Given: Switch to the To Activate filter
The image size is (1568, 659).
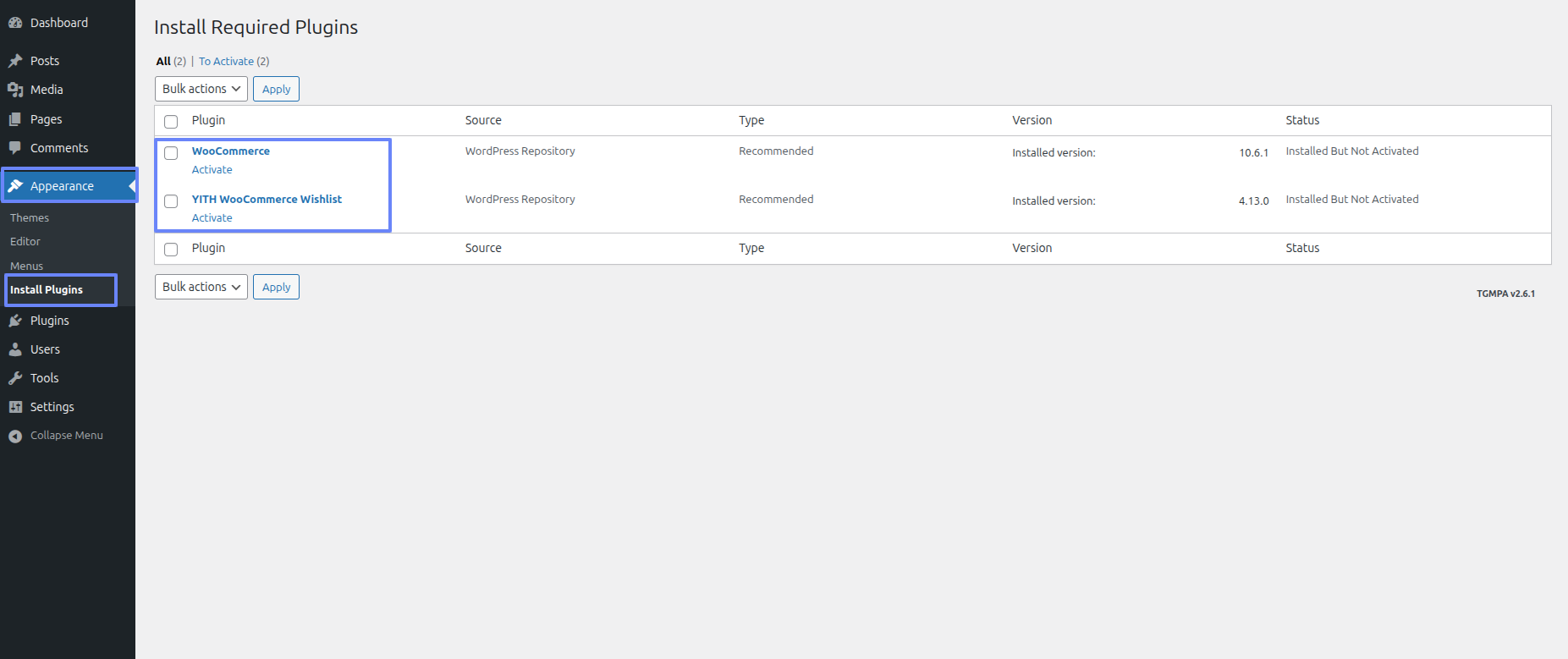Looking at the screenshot, I should [x=226, y=62].
